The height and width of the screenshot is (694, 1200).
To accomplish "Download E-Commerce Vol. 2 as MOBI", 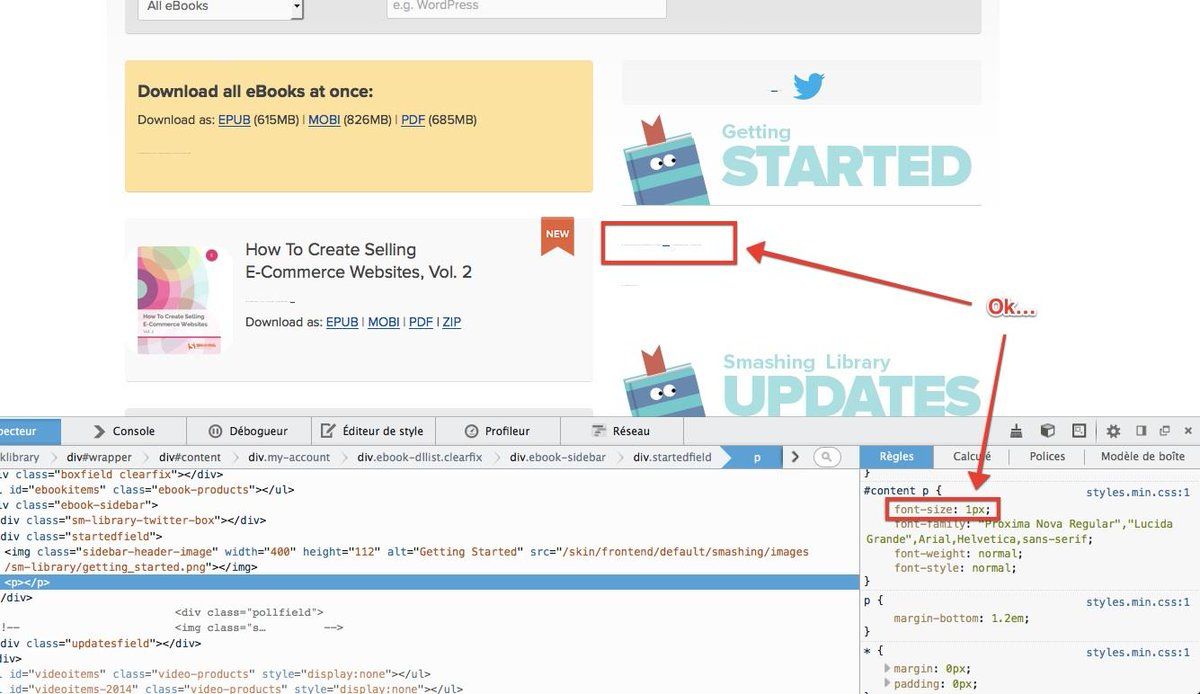I will [383, 322].
